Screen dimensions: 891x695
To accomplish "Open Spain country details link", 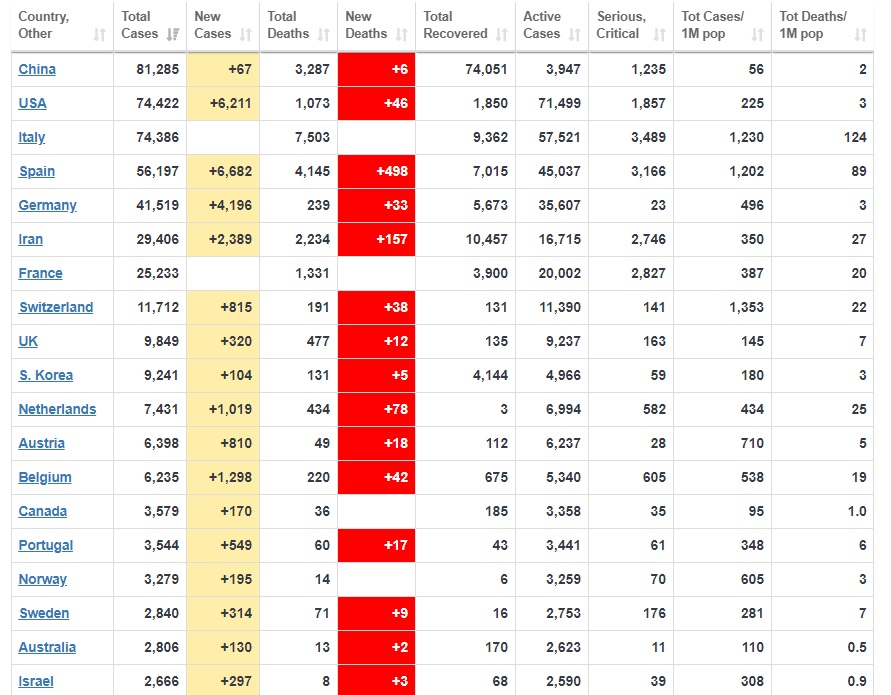I will pyautogui.click(x=37, y=172).
